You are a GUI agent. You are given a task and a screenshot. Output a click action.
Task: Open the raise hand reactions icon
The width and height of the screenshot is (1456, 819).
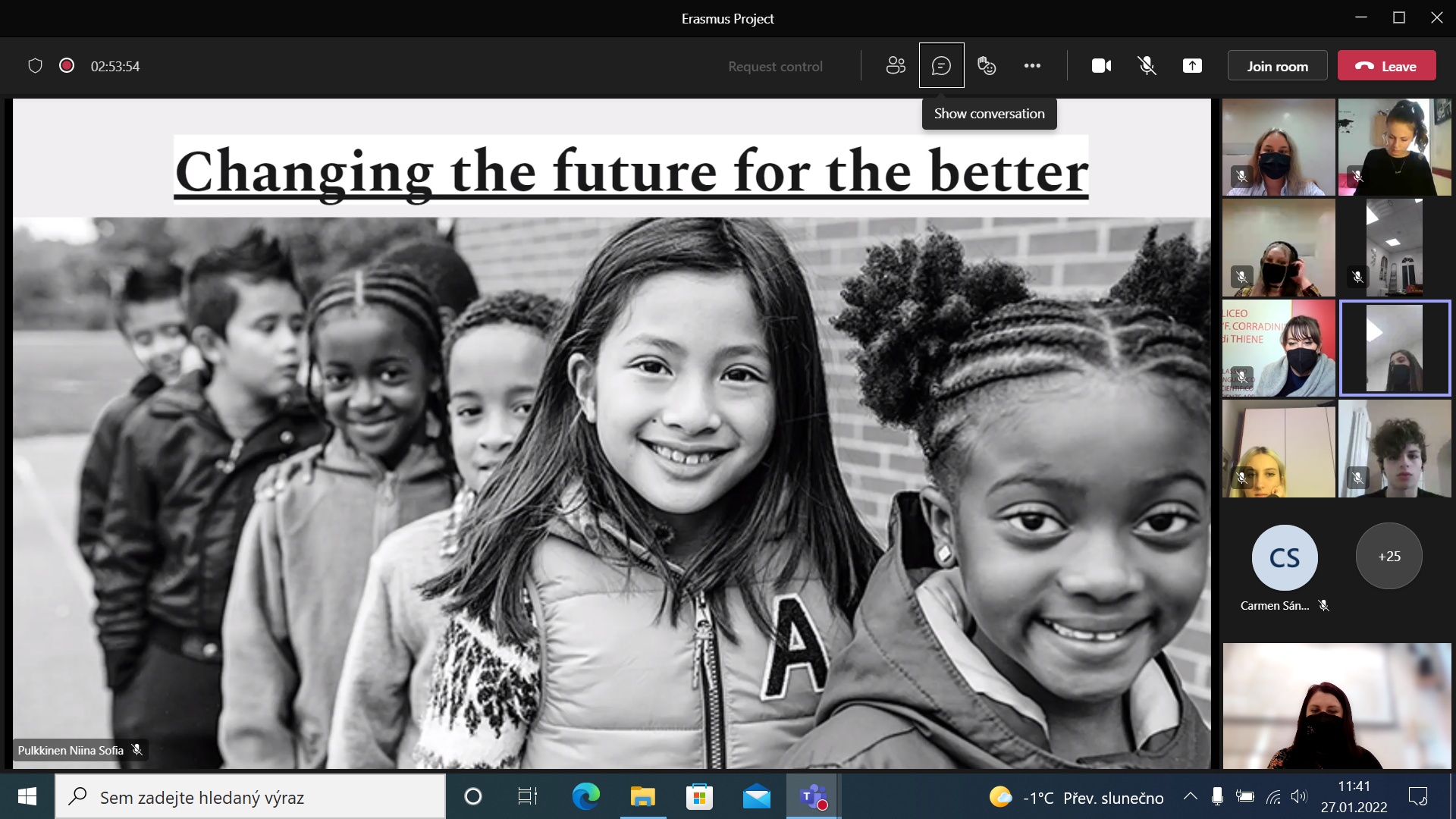(986, 66)
